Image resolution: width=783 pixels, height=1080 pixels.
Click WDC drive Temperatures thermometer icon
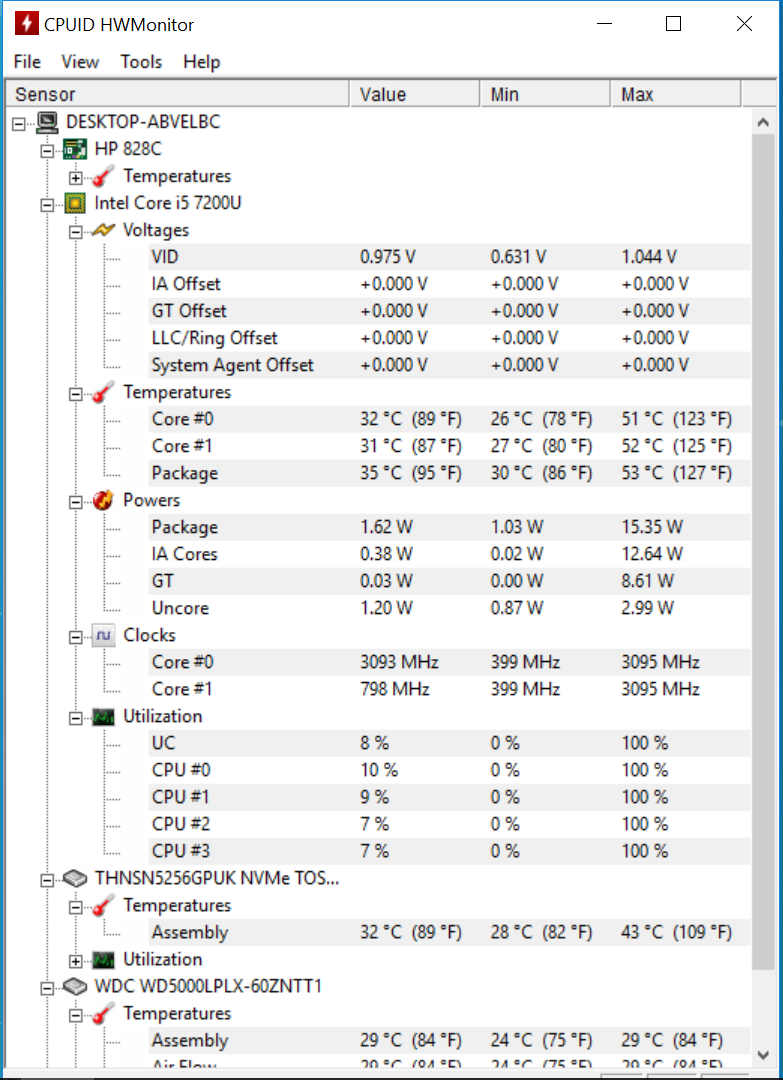click(103, 1014)
